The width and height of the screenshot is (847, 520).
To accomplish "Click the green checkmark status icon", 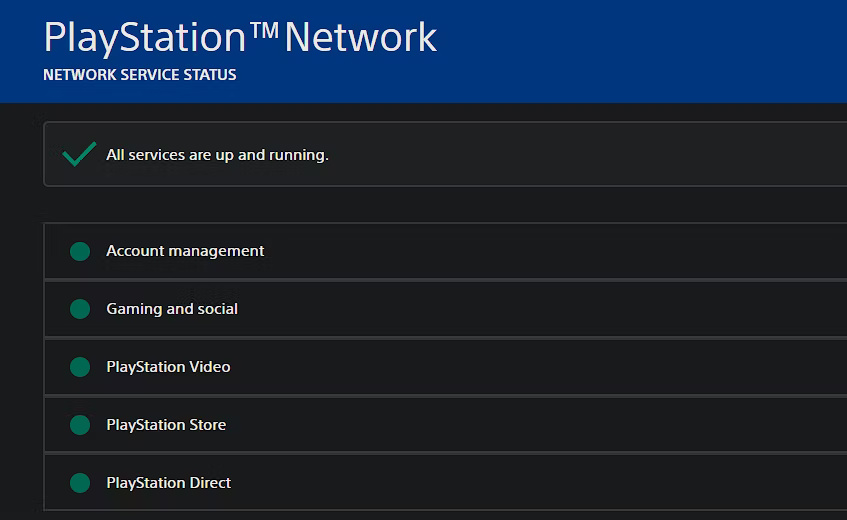I will (79, 154).
